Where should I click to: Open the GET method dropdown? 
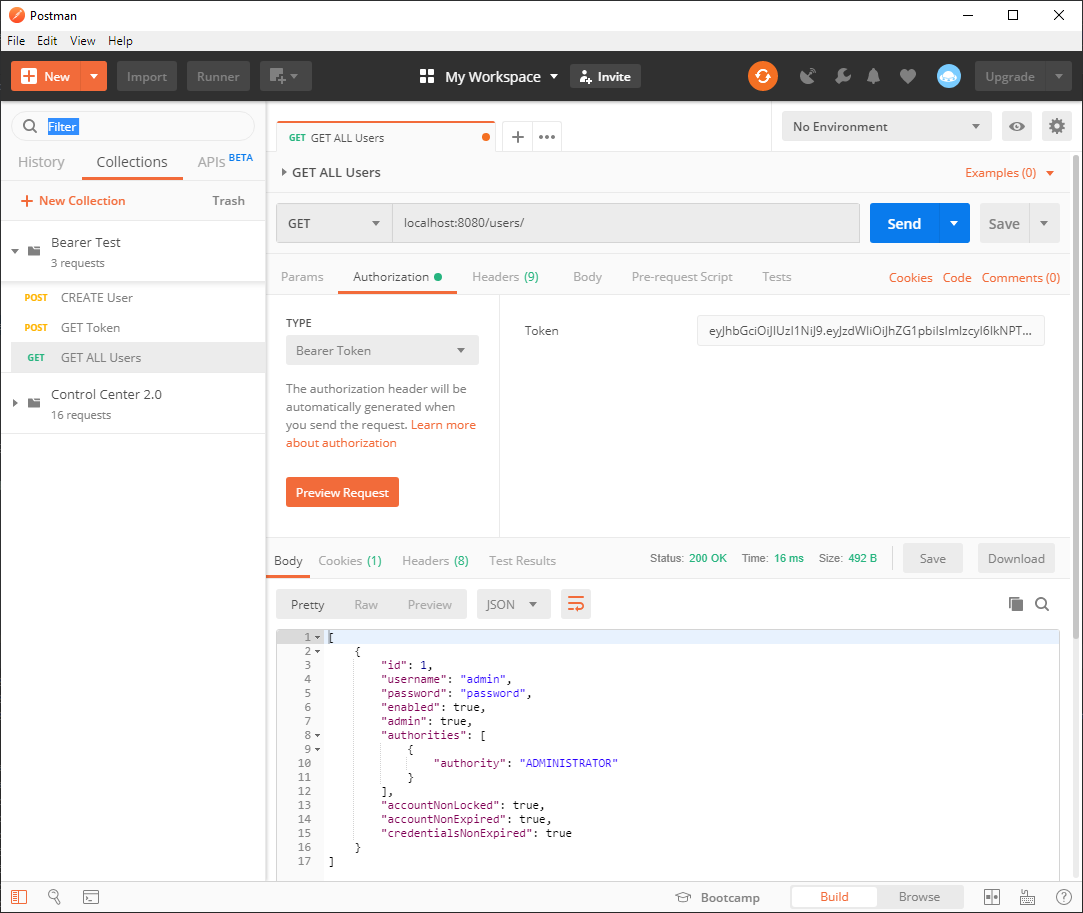[x=334, y=224]
